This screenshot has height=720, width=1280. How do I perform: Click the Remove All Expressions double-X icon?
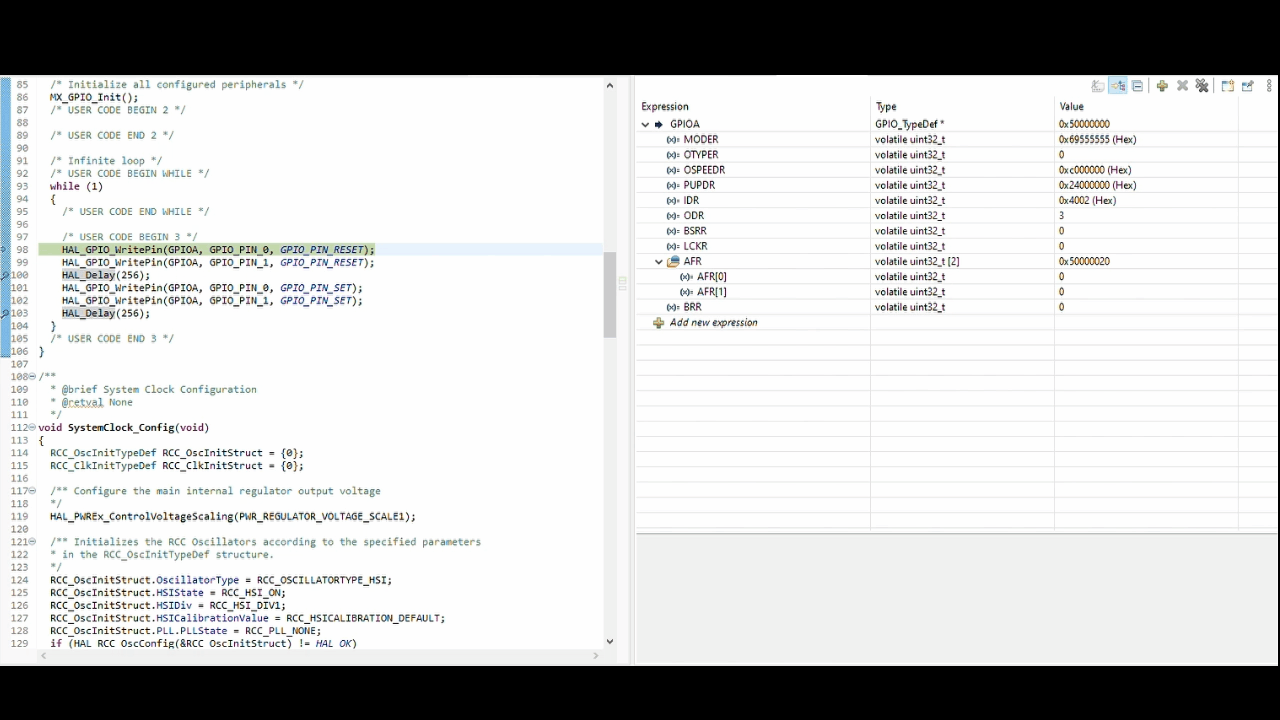pos(1202,86)
